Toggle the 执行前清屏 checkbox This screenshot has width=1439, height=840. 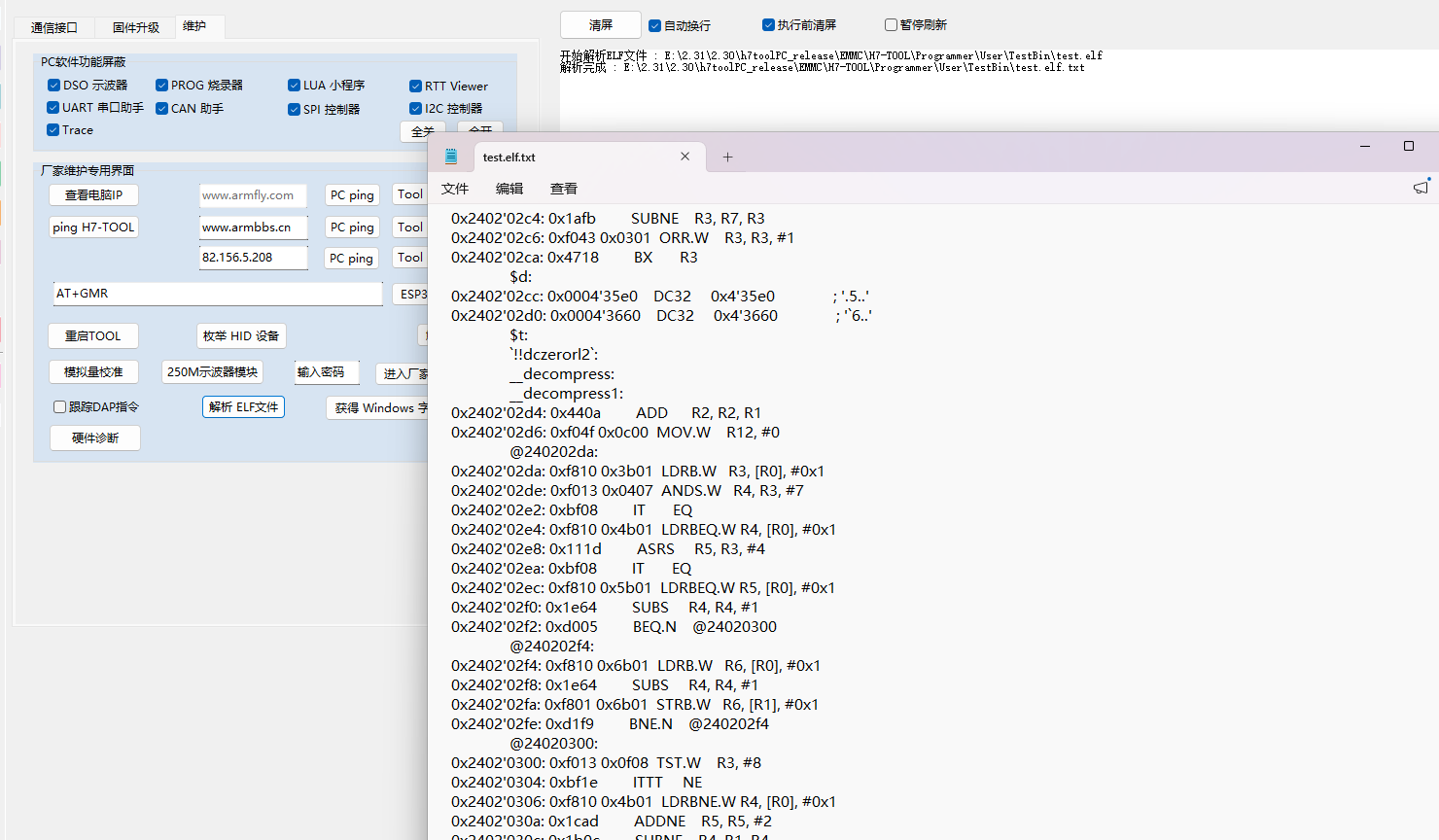click(x=768, y=25)
